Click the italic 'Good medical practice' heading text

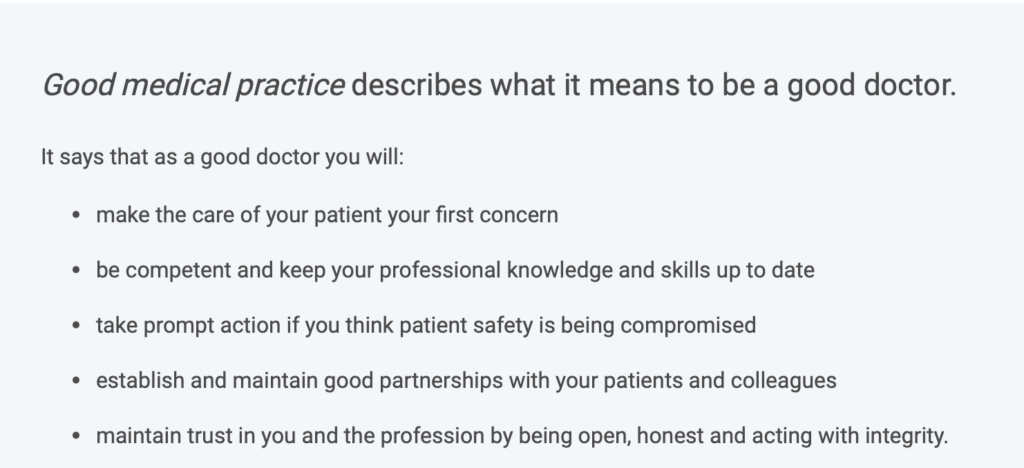pos(193,86)
